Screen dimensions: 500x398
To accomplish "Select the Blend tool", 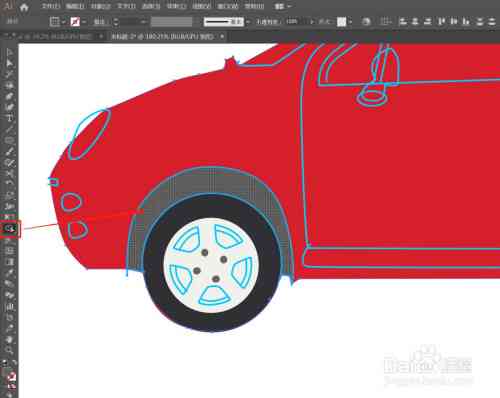I will 9,284.
